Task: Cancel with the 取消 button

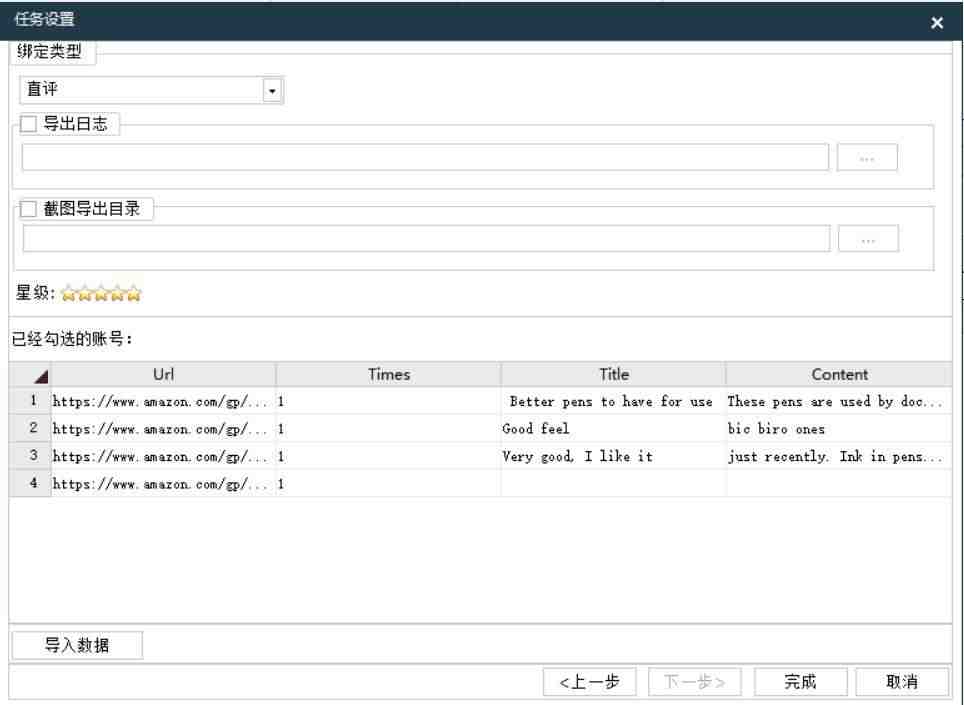Action: (x=902, y=682)
